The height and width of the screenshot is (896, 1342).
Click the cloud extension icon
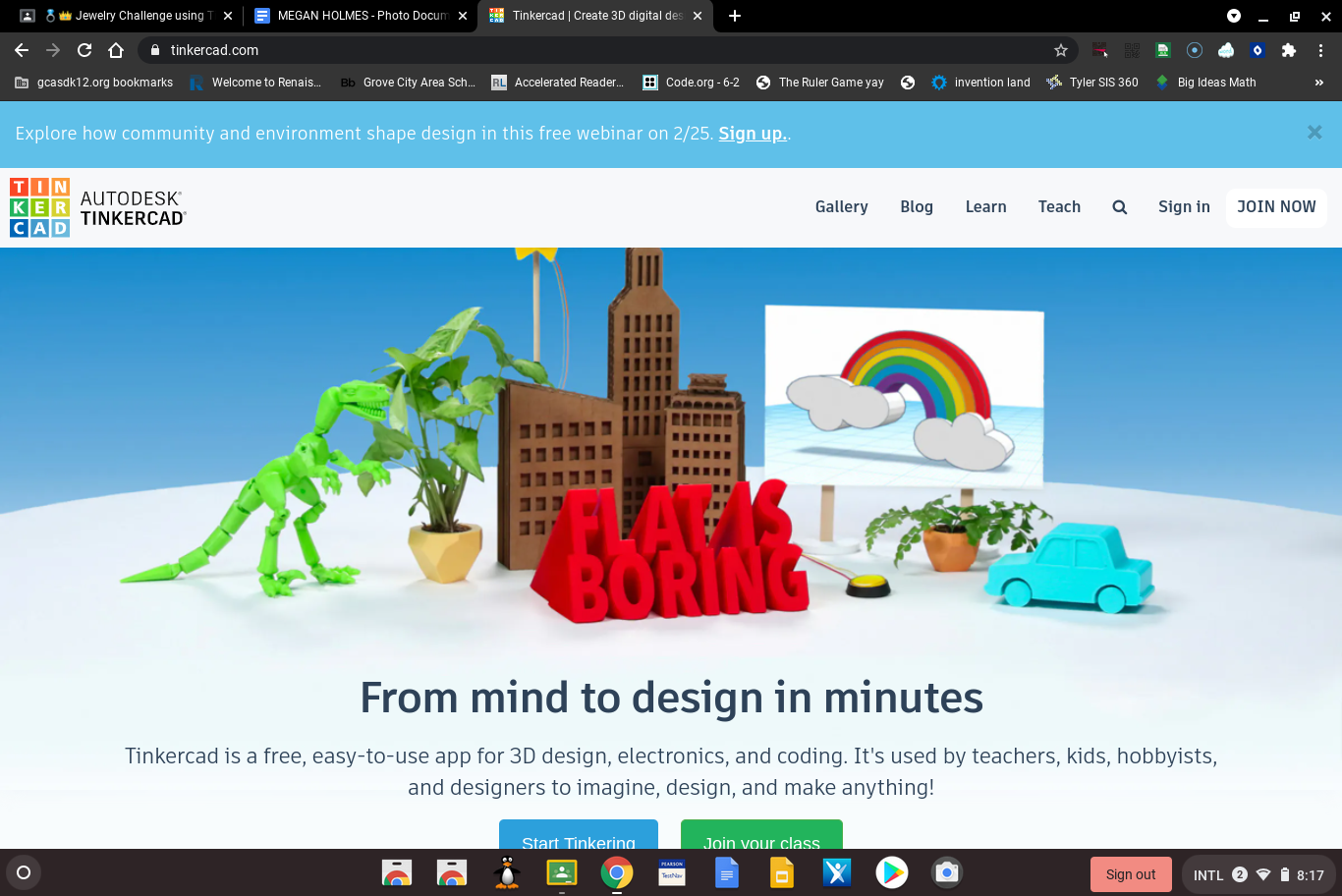(x=1226, y=50)
